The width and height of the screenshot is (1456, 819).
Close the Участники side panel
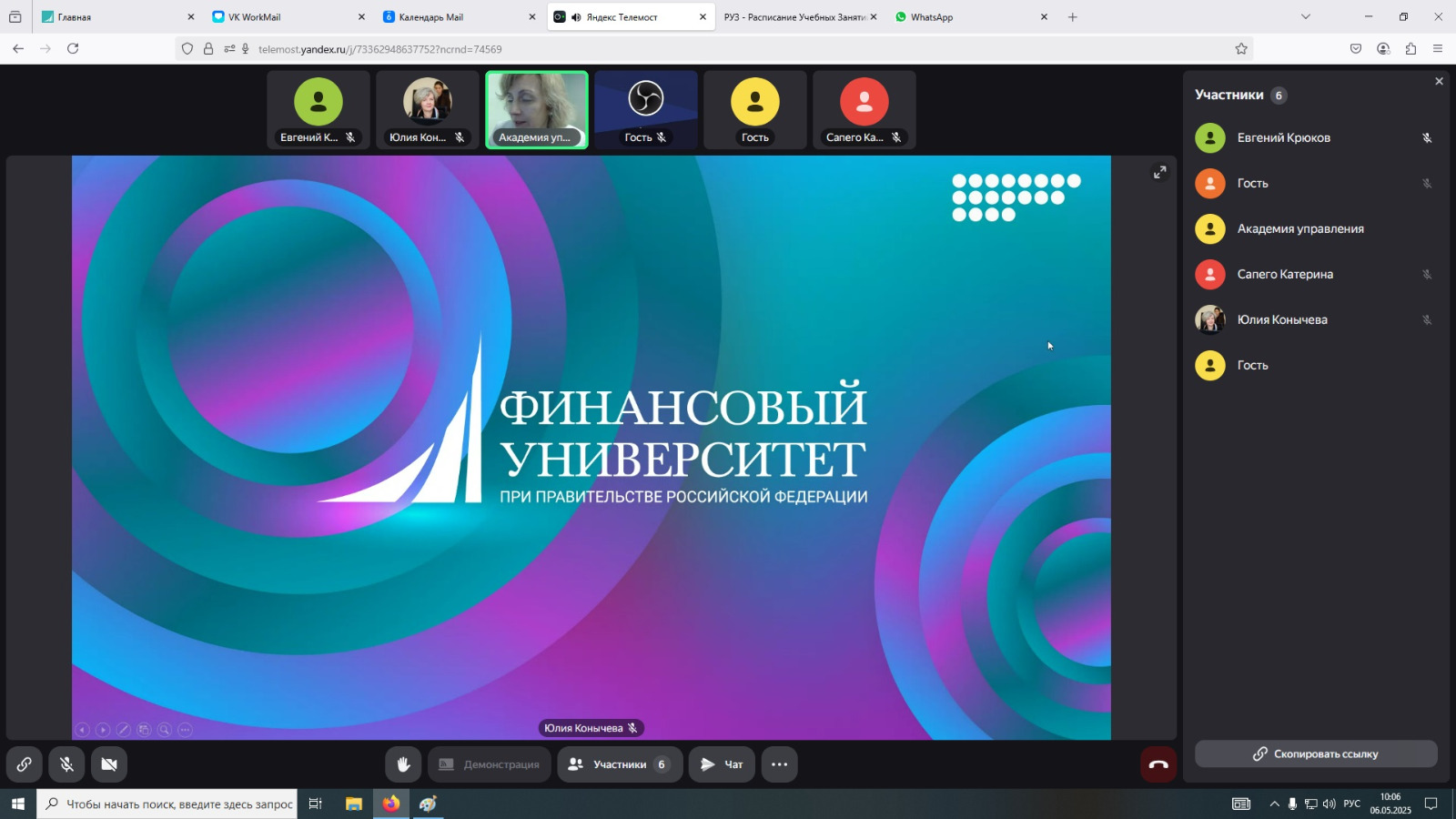tap(1439, 81)
